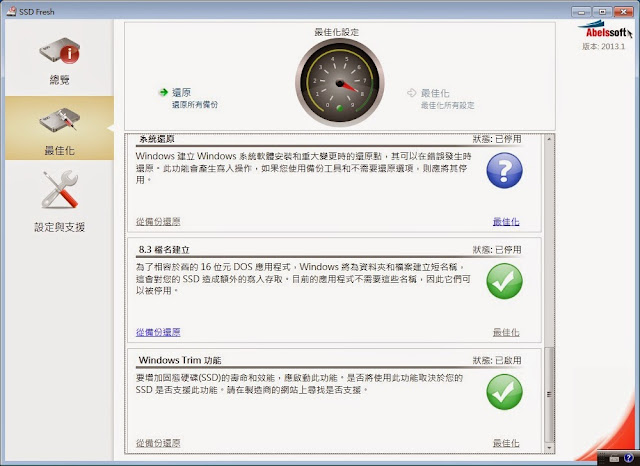Open 設定與支援 wrench and screwdriver icon
The image size is (640, 466).
pos(60,189)
